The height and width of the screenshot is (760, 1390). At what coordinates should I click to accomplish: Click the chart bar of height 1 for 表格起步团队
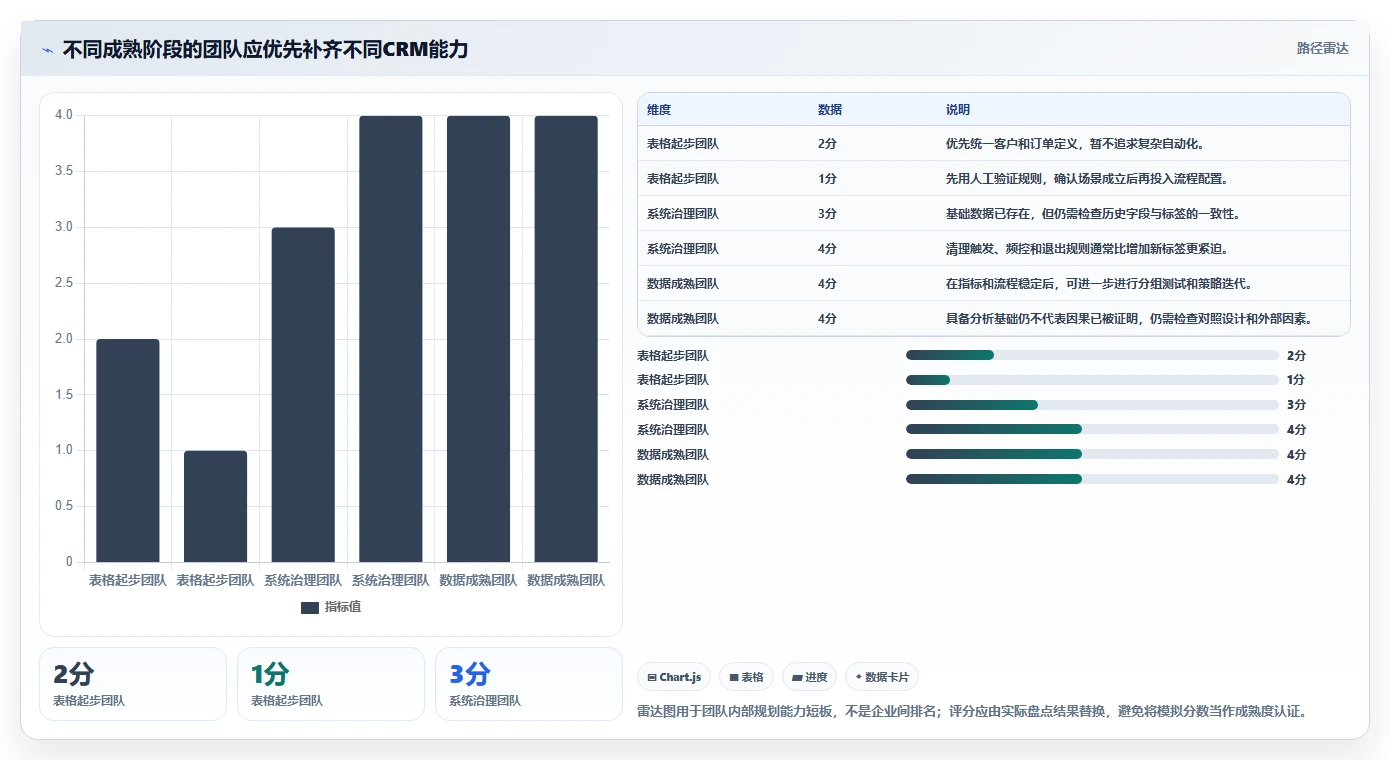[x=215, y=506]
